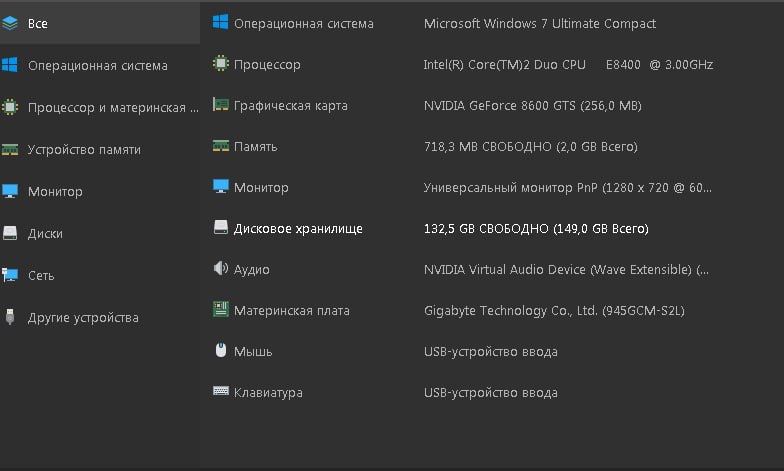Click the speaker icon beside 'Аудио'
The image size is (784, 471).
220,268
